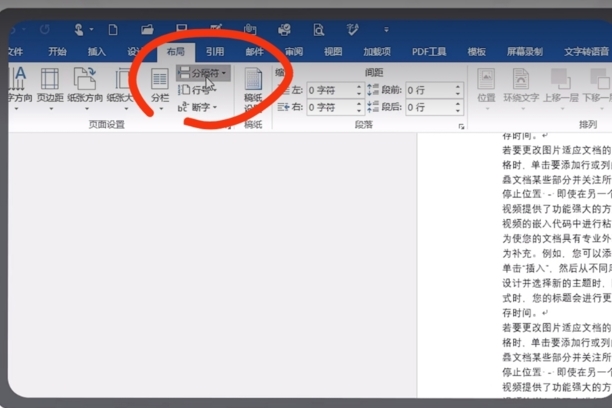Expand the 页边距 dropdown arrow

[x=51, y=109]
